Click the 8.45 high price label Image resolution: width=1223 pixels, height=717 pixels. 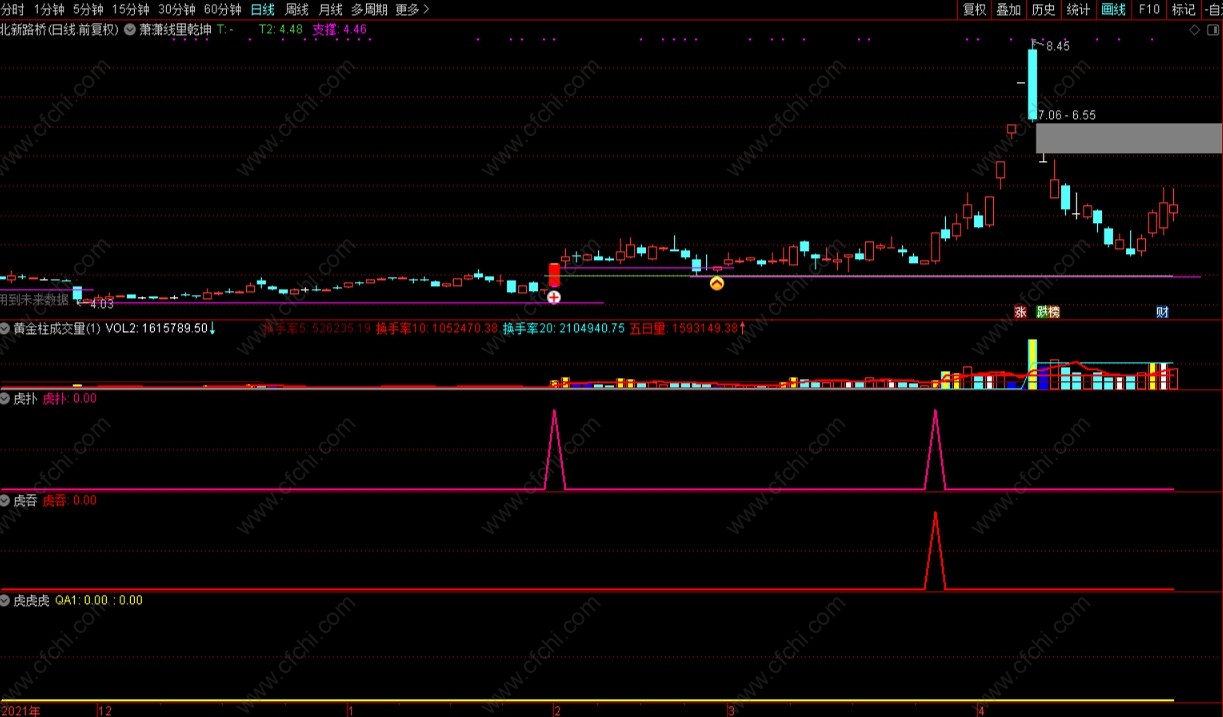[x=1058, y=46]
